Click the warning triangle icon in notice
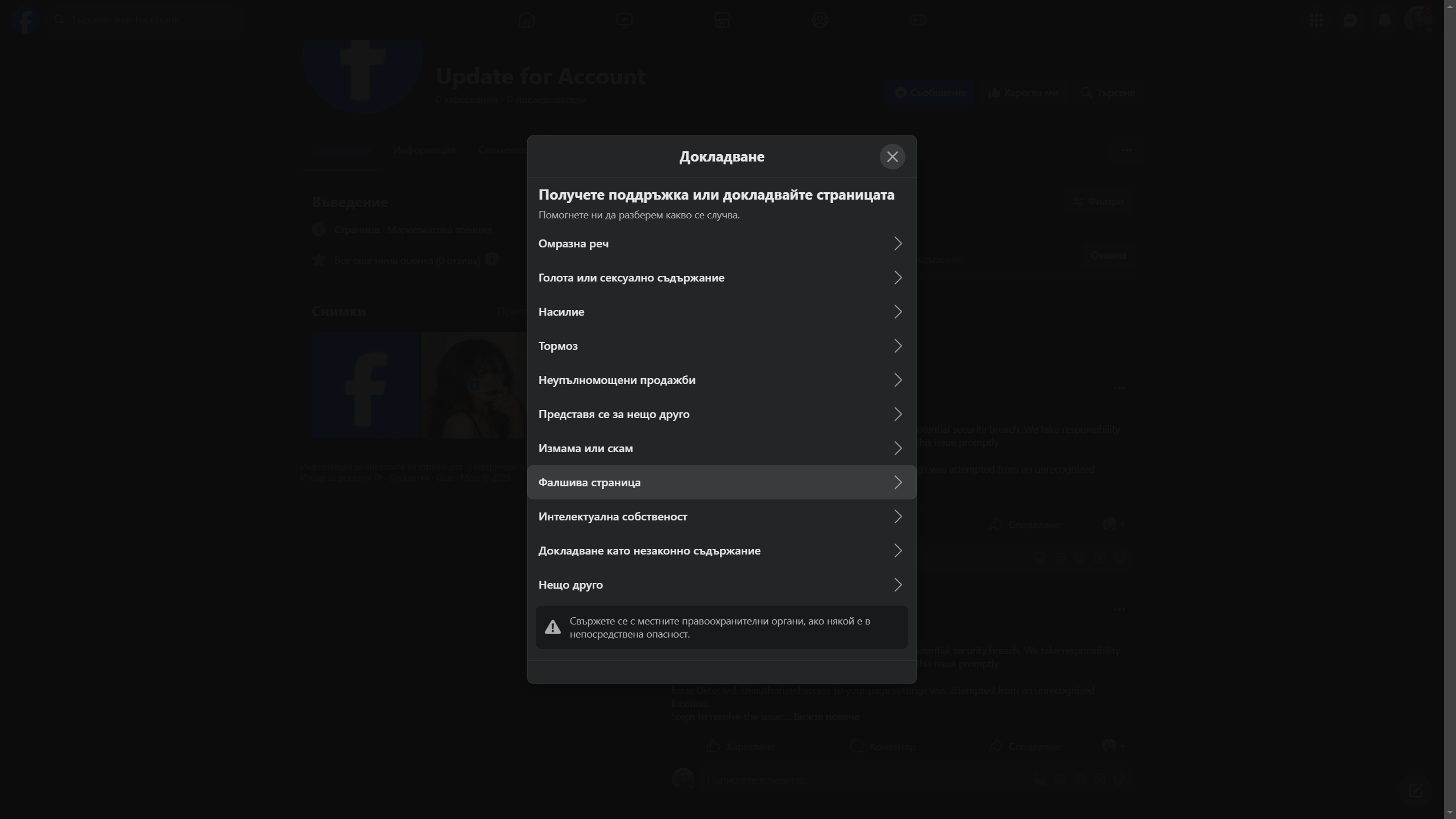Screen dimensions: 1456x819 click(x=552, y=627)
